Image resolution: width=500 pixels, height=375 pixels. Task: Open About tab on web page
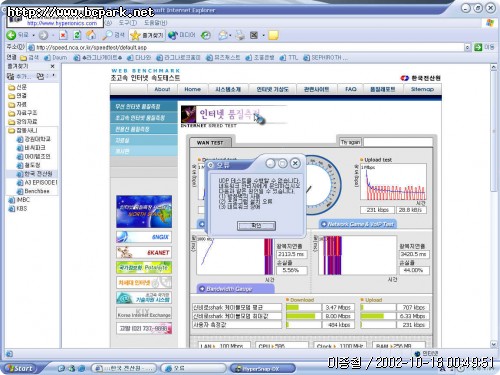click(x=162, y=89)
